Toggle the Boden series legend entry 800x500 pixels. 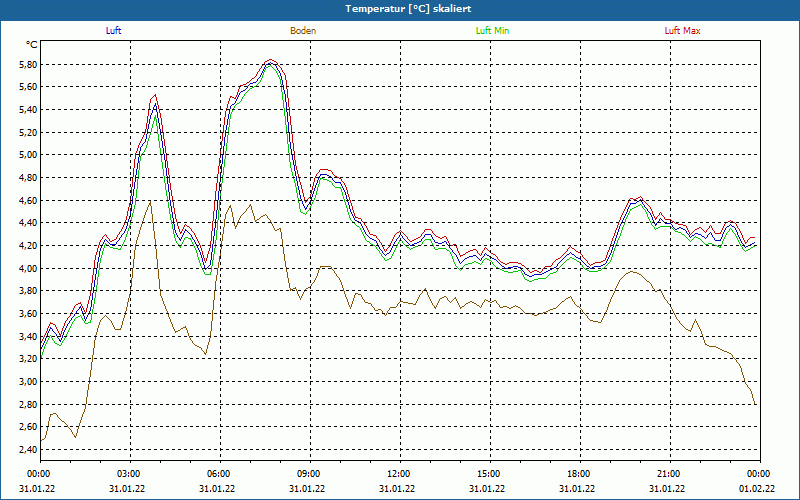point(303,31)
